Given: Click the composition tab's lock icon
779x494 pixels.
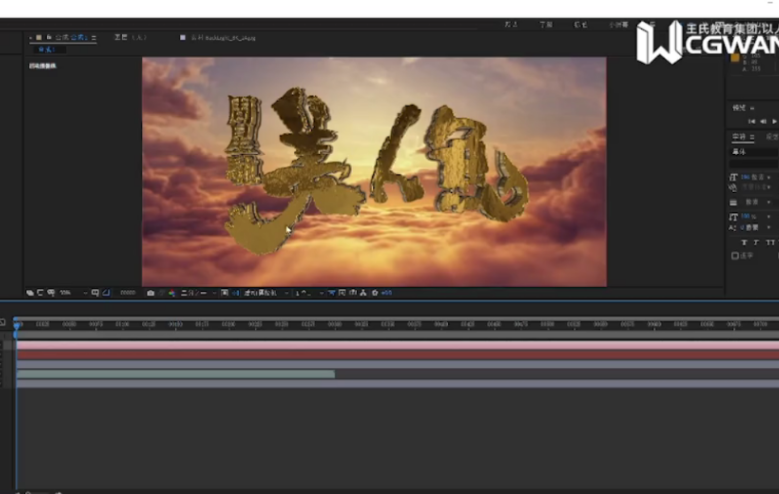Looking at the screenshot, I should pyautogui.click(x=49, y=37).
